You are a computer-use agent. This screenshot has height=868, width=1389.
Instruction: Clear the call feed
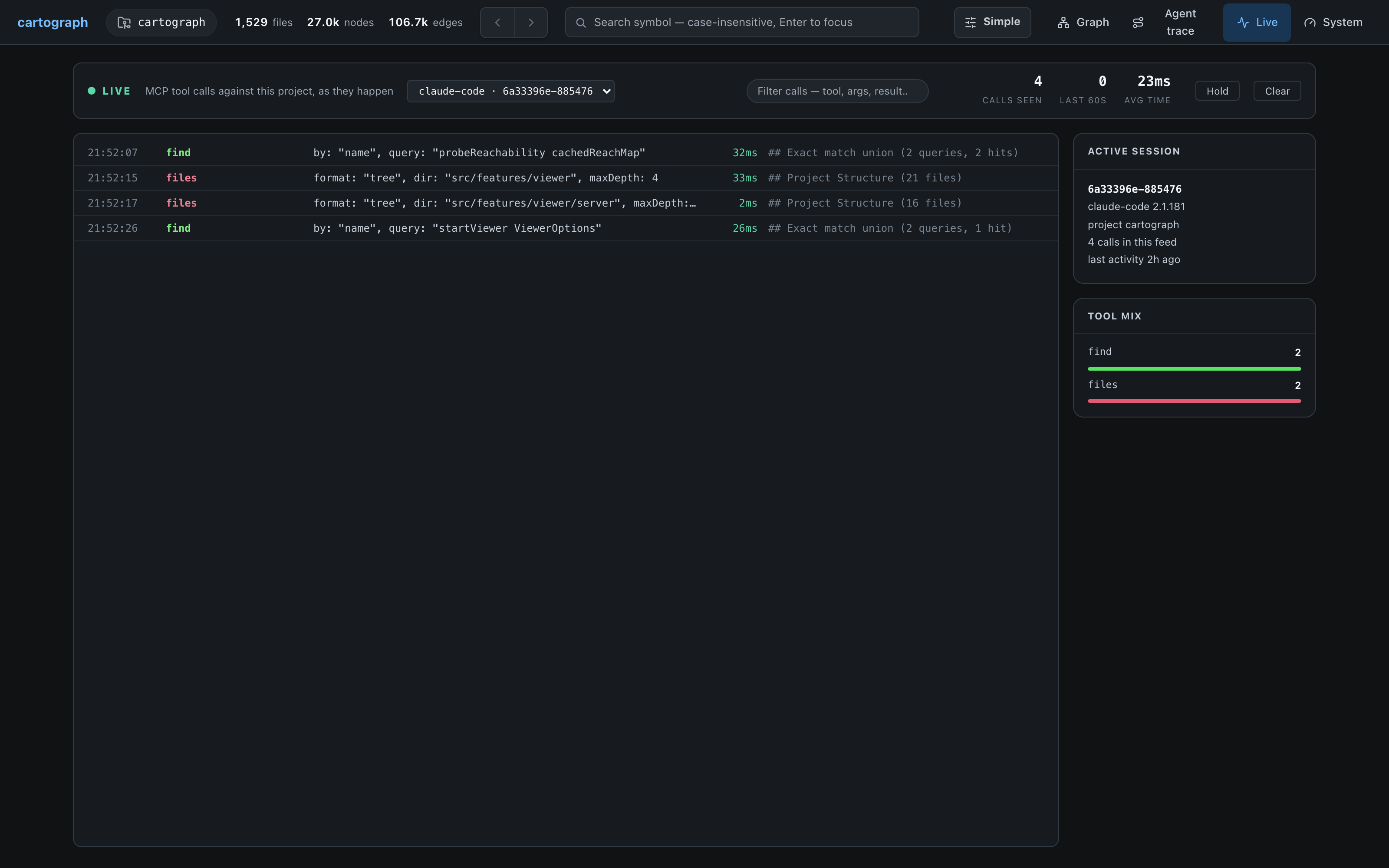coord(1277,91)
